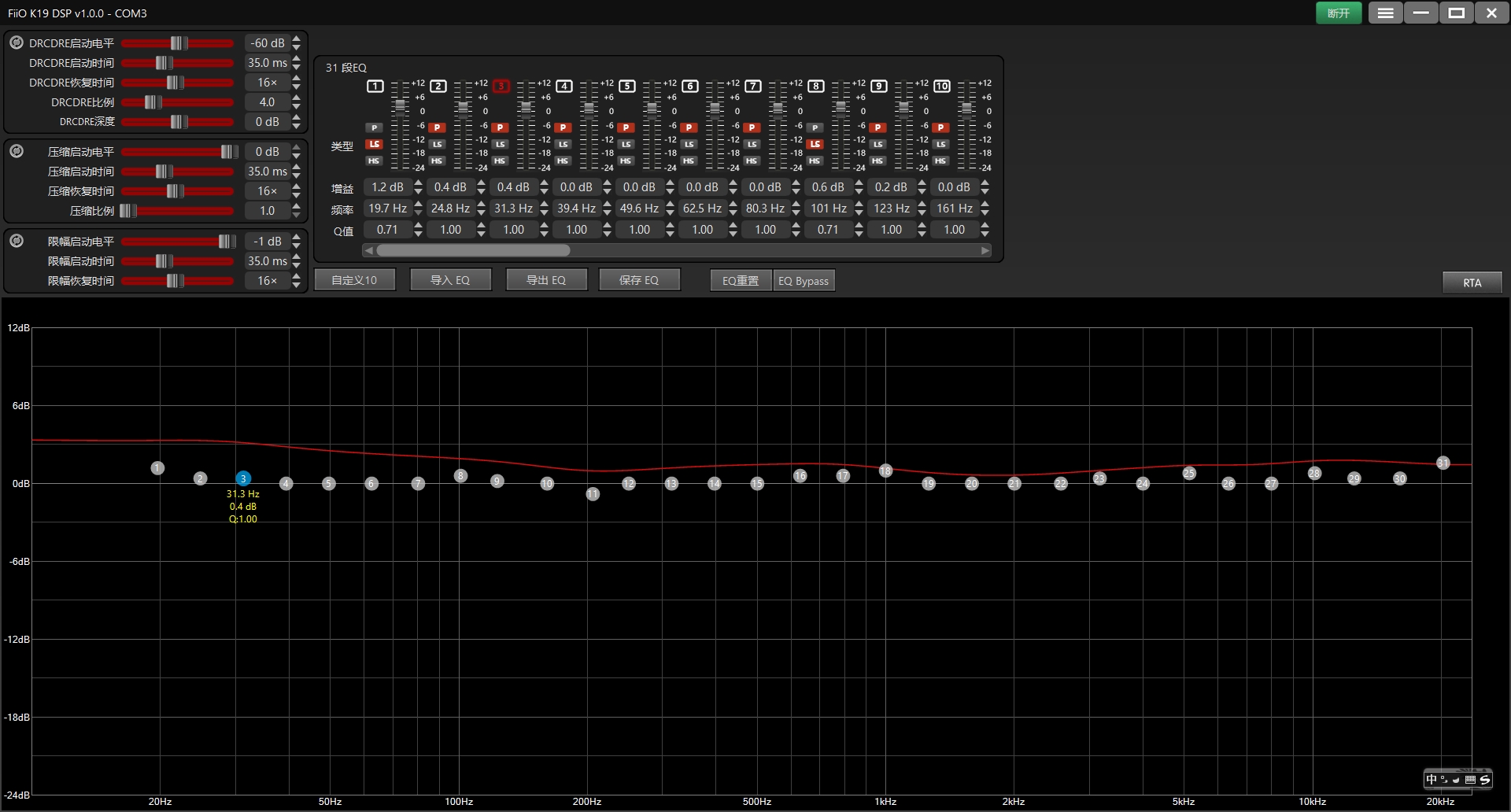Set band 1 to HS filter
The width and height of the screenshot is (1511, 812).
[x=375, y=161]
